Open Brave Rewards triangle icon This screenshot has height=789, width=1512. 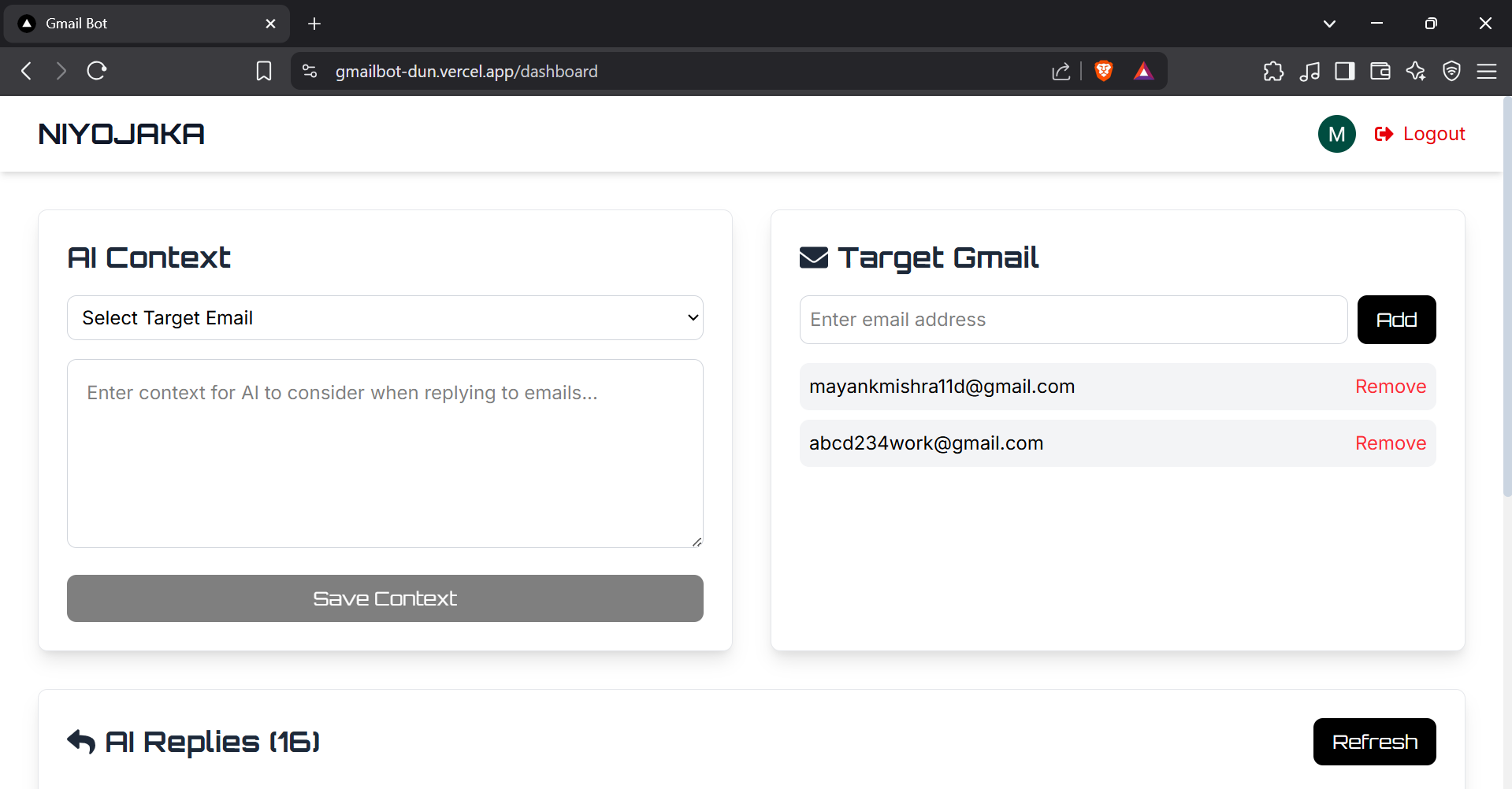click(1143, 71)
